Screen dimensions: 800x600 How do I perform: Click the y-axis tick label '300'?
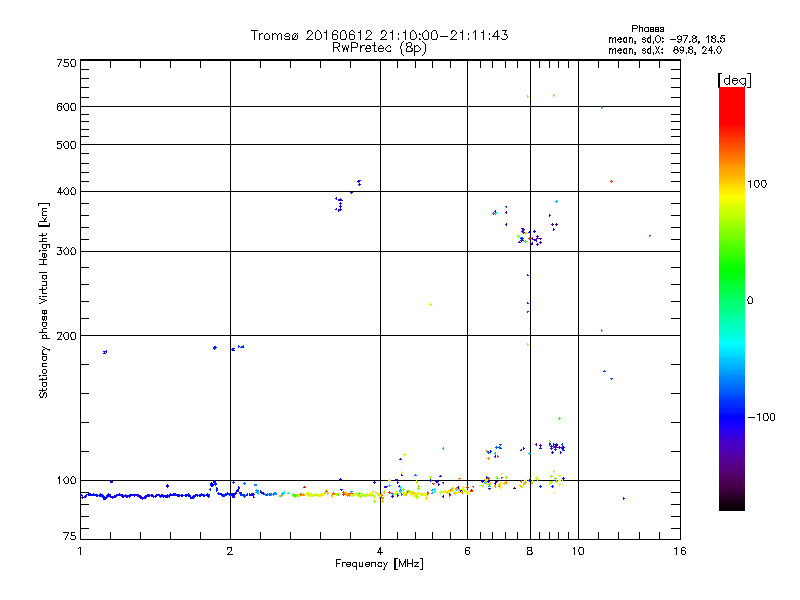pos(66,252)
